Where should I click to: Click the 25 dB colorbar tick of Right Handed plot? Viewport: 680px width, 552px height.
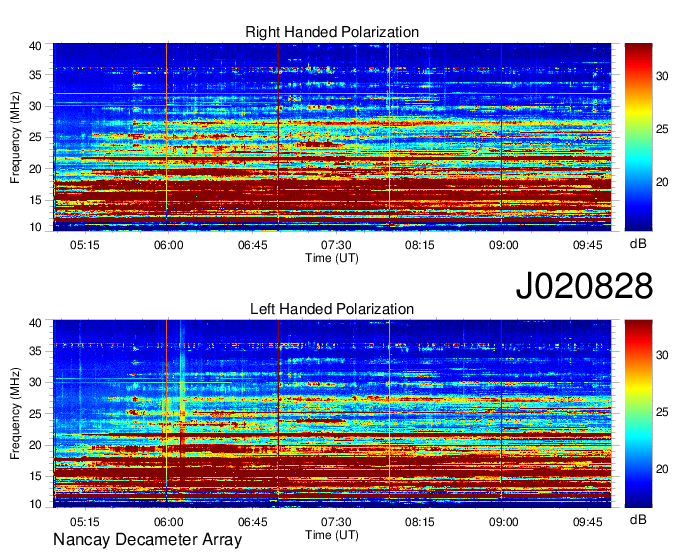pos(662,129)
